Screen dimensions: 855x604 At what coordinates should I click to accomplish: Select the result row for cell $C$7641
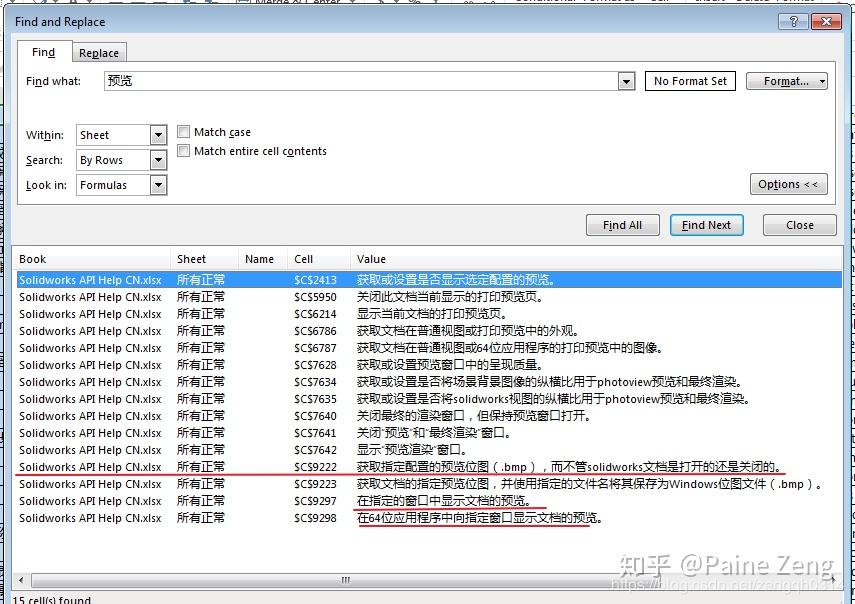click(429, 433)
